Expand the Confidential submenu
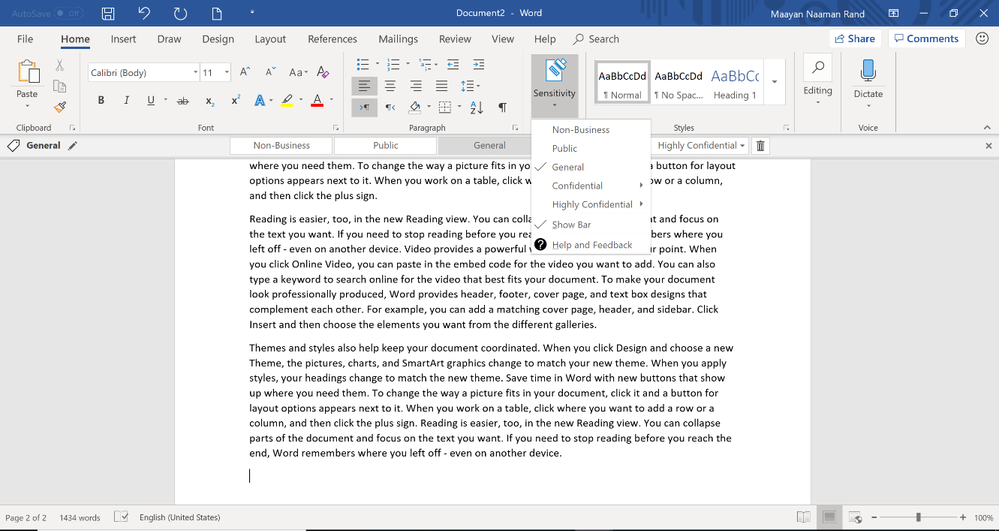The width and height of the screenshot is (999, 531). pos(591,185)
